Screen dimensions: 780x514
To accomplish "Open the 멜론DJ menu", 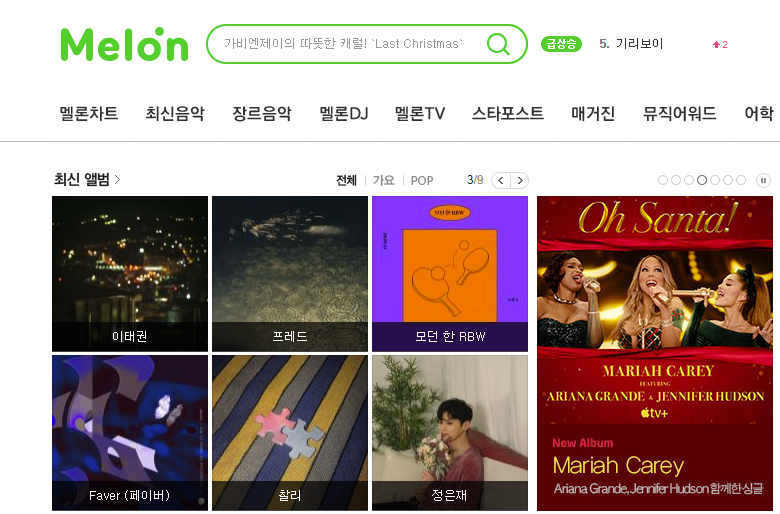I will click(x=343, y=113).
